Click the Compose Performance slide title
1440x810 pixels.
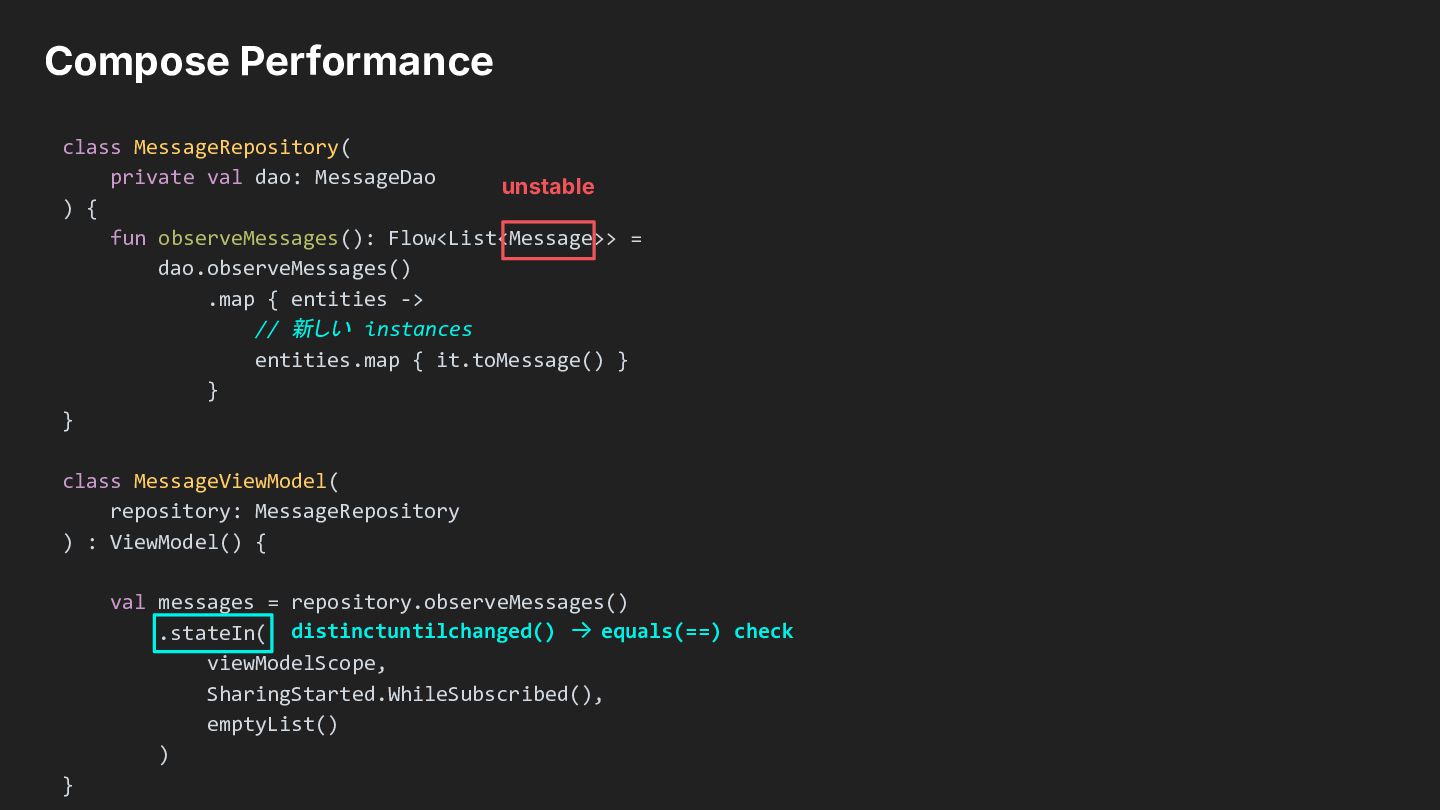[x=269, y=61]
